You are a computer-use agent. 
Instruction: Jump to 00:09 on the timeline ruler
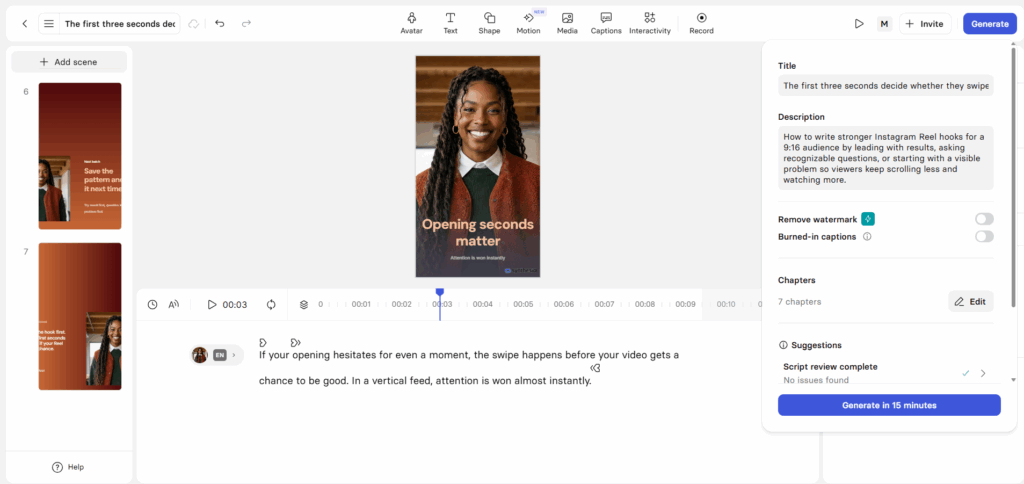pyautogui.click(x=685, y=304)
